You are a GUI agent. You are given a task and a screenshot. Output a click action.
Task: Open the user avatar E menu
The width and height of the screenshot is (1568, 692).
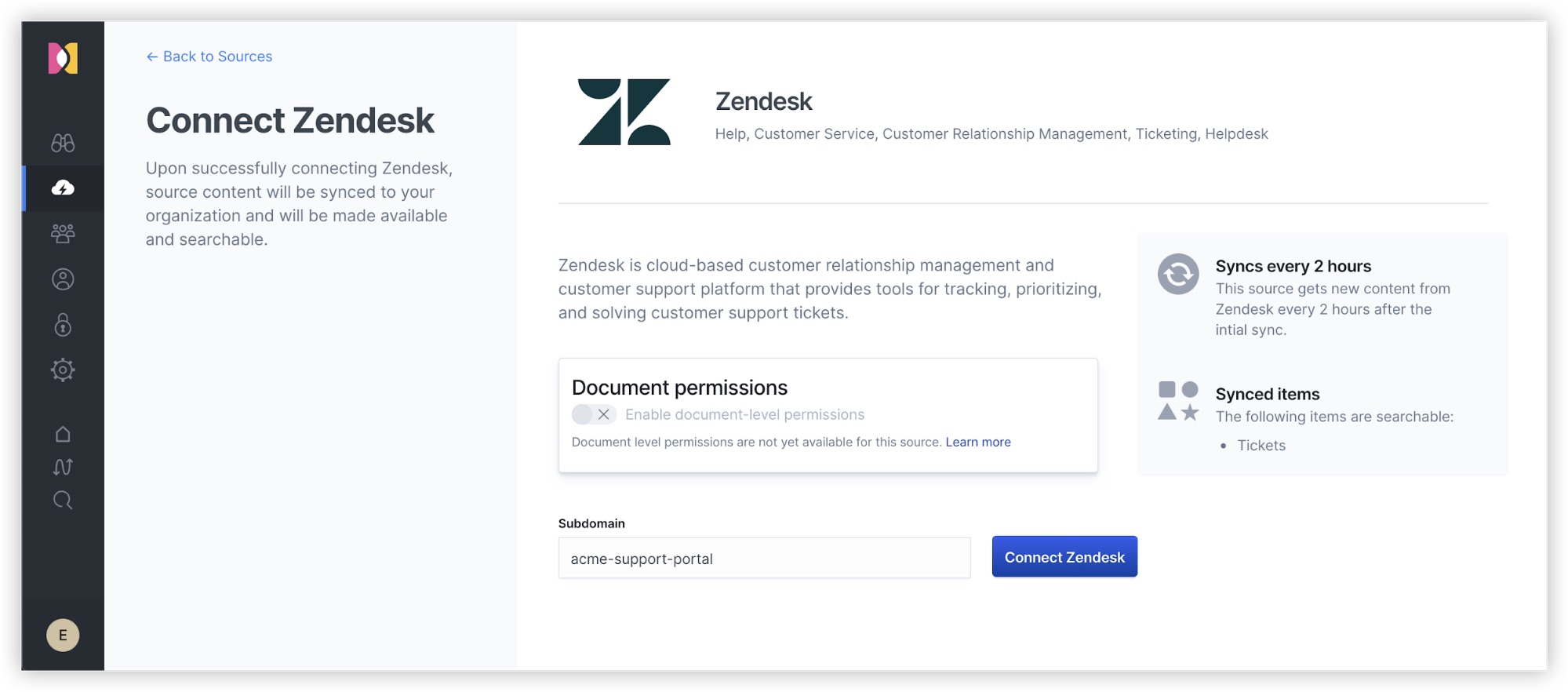pyautogui.click(x=63, y=636)
